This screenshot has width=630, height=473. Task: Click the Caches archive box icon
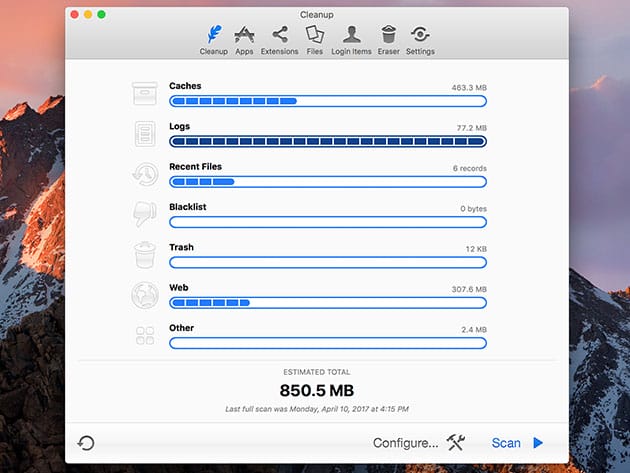point(145,94)
